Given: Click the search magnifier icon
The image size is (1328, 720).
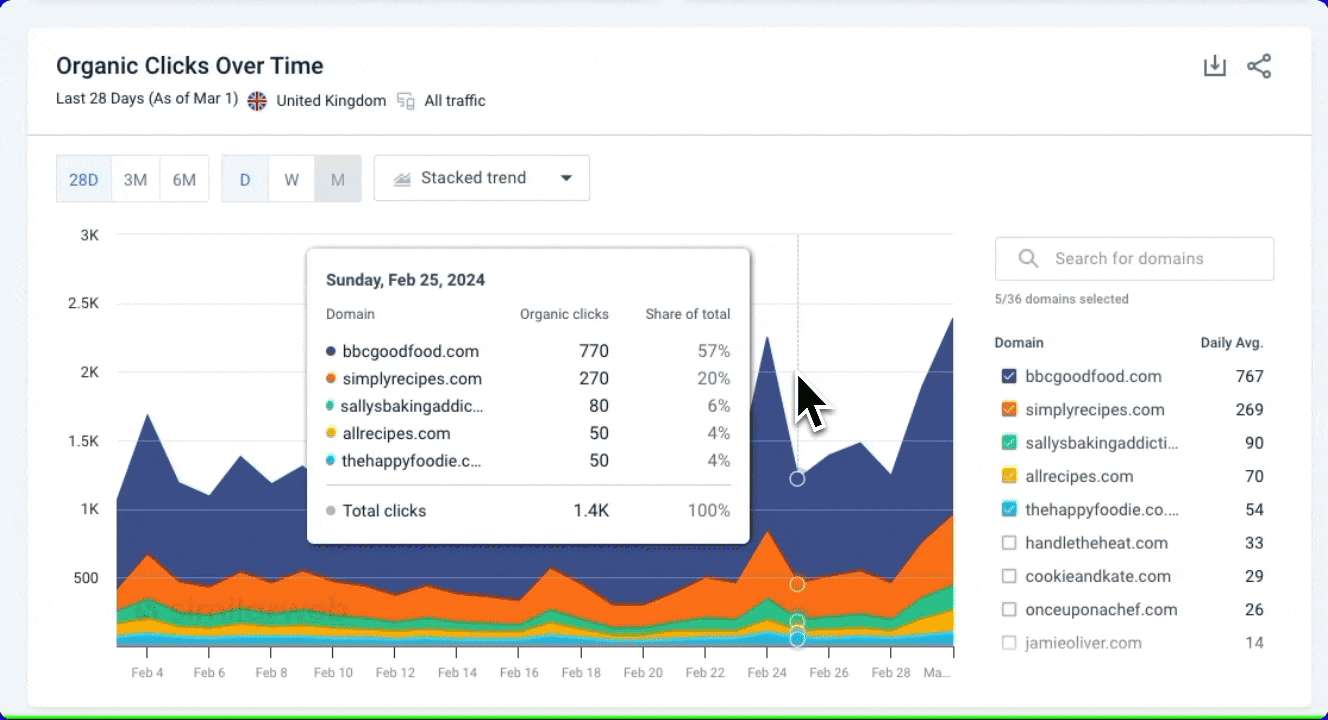Looking at the screenshot, I should (1028, 258).
